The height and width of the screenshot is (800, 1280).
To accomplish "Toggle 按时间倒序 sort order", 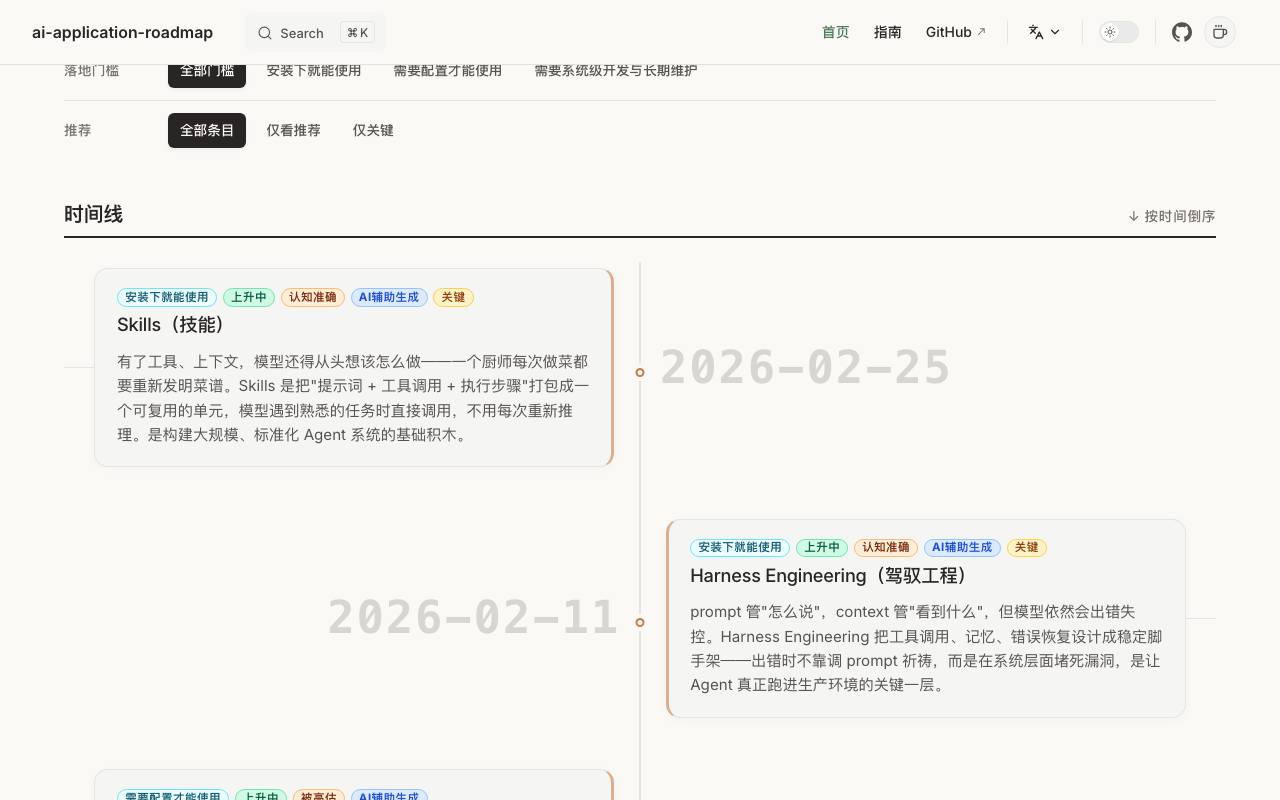I will point(1171,216).
